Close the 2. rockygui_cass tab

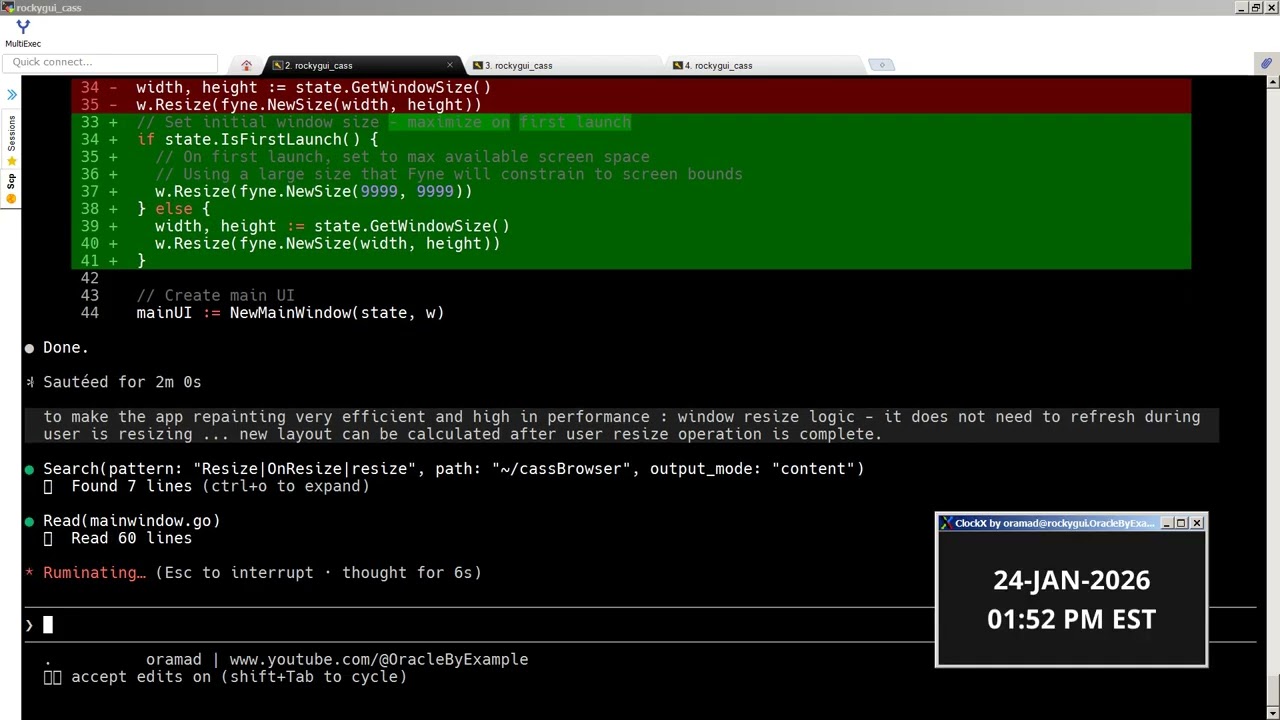click(x=449, y=65)
